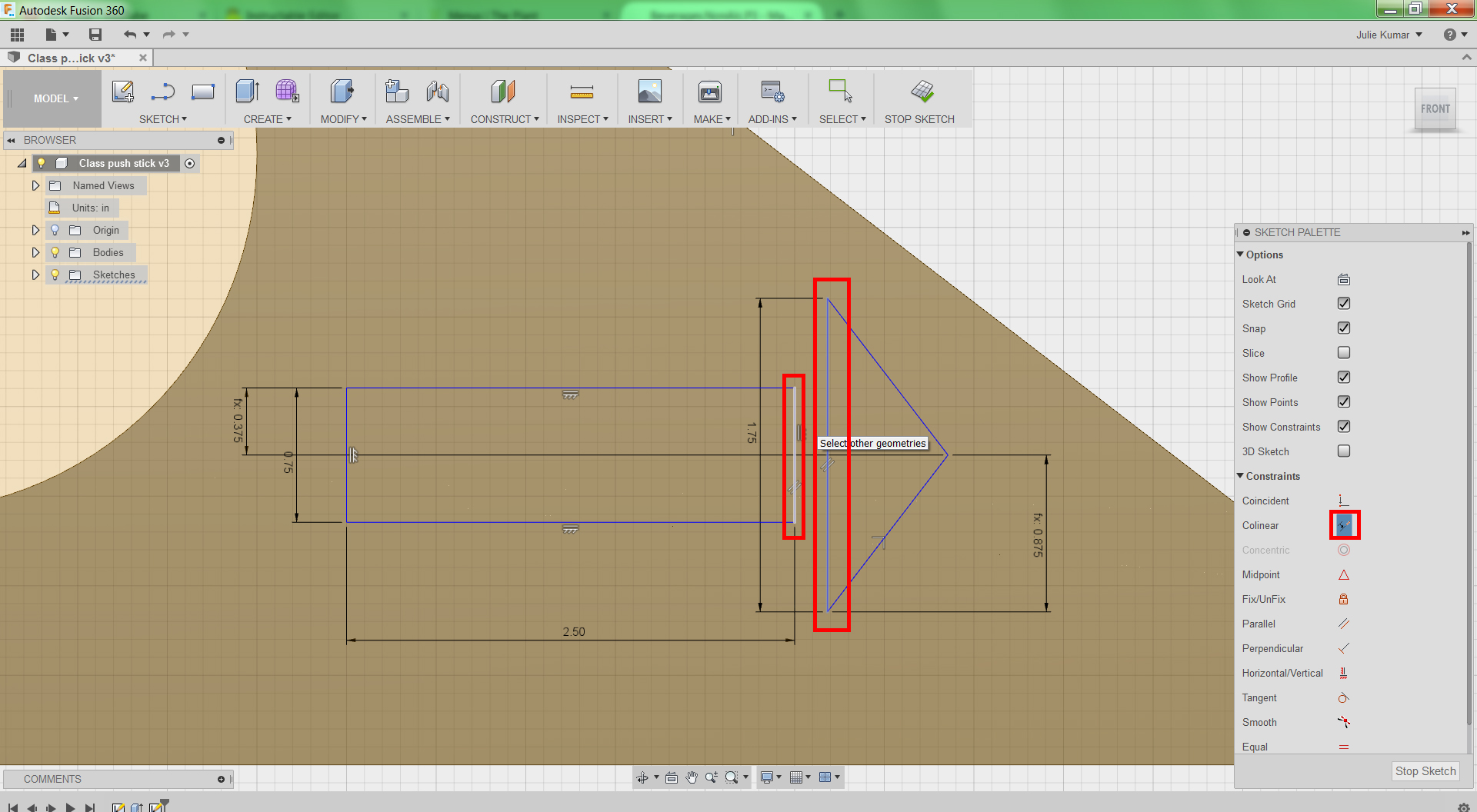Select the Create Sketch tool icon
The width and height of the screenshot is (1477, 812).
[123, 92]
